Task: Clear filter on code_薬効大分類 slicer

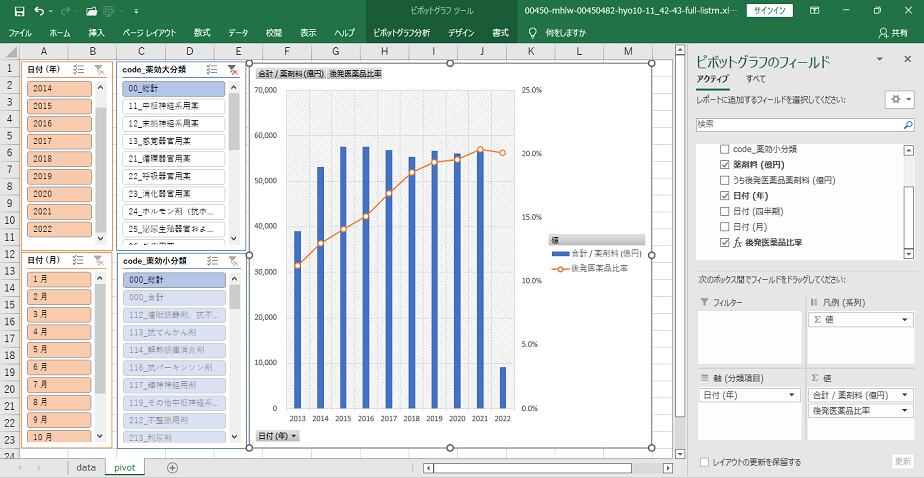Action: pyautogui.click(x=232, y=69)
